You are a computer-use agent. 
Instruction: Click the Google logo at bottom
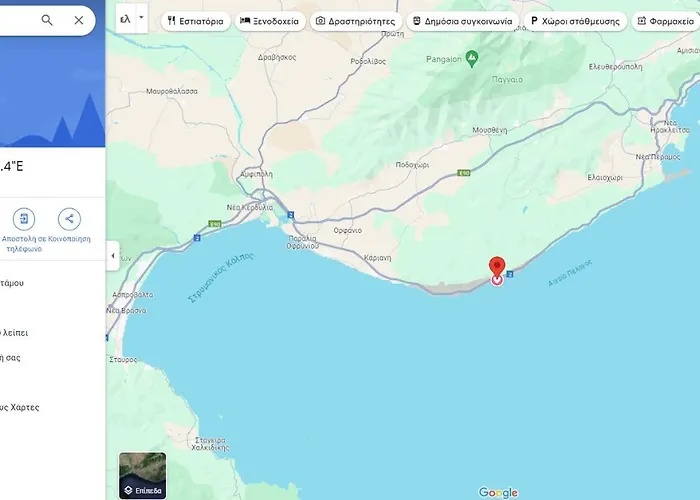pyautogui.click(x=498, y=492)
